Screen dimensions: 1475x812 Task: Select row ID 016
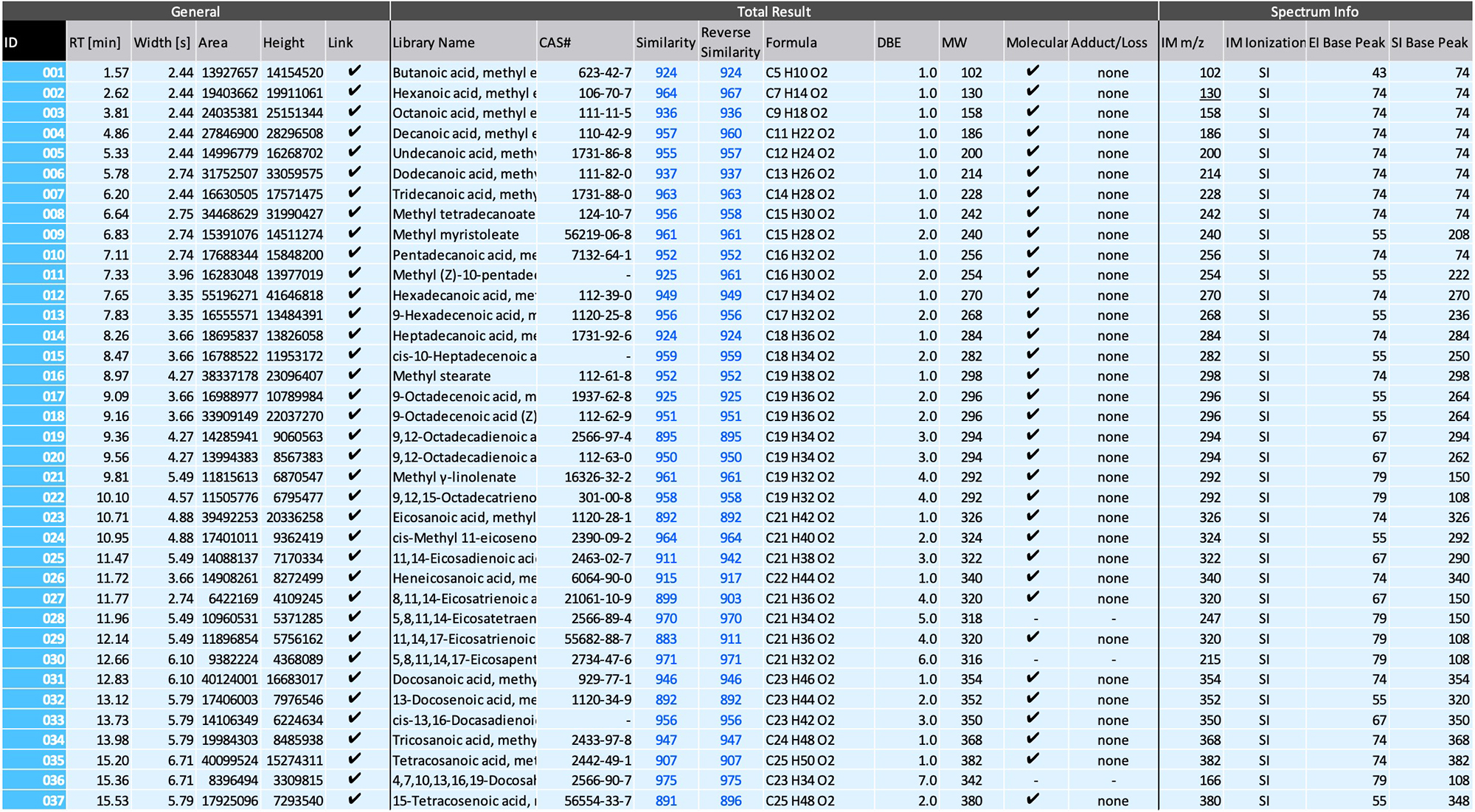point(34,376)
